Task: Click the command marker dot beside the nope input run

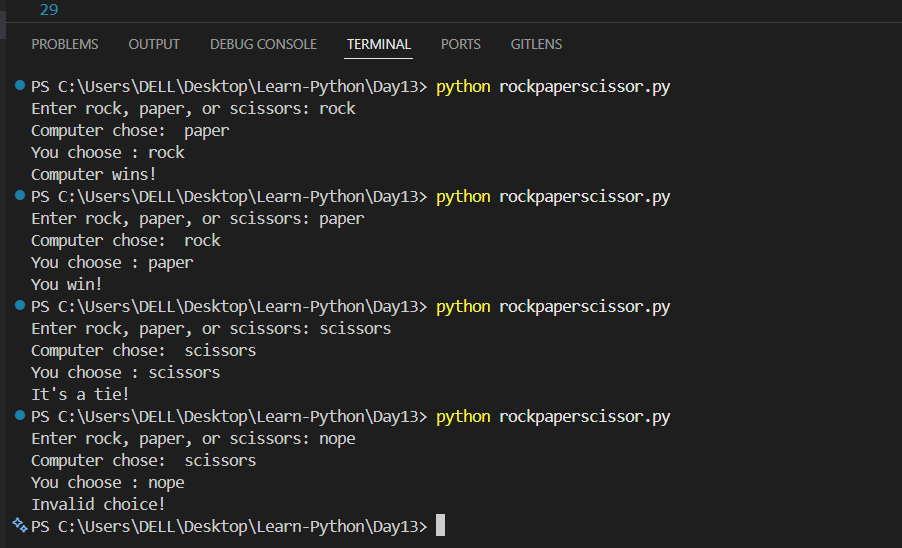Action: (20, 415)
